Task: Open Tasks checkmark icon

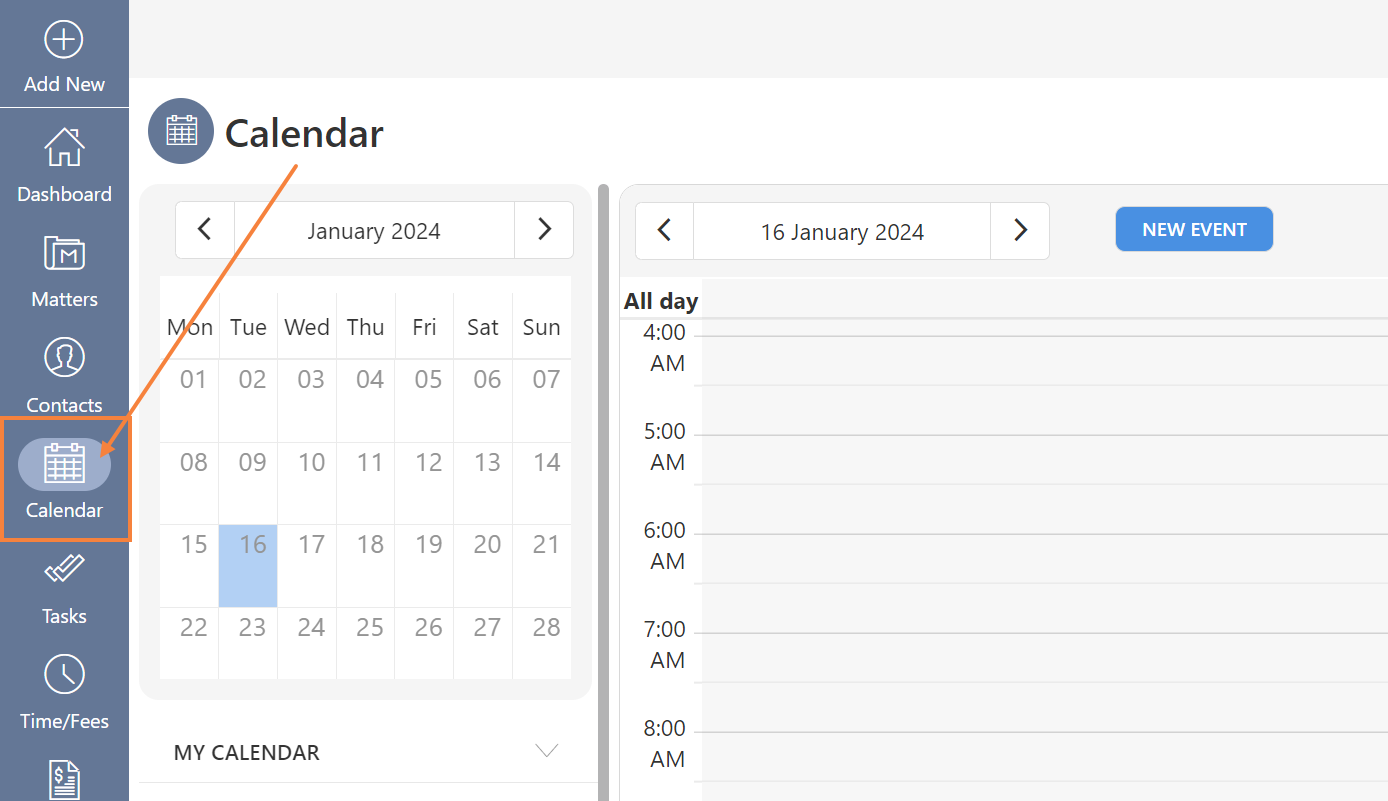Action: pos(64,570)
